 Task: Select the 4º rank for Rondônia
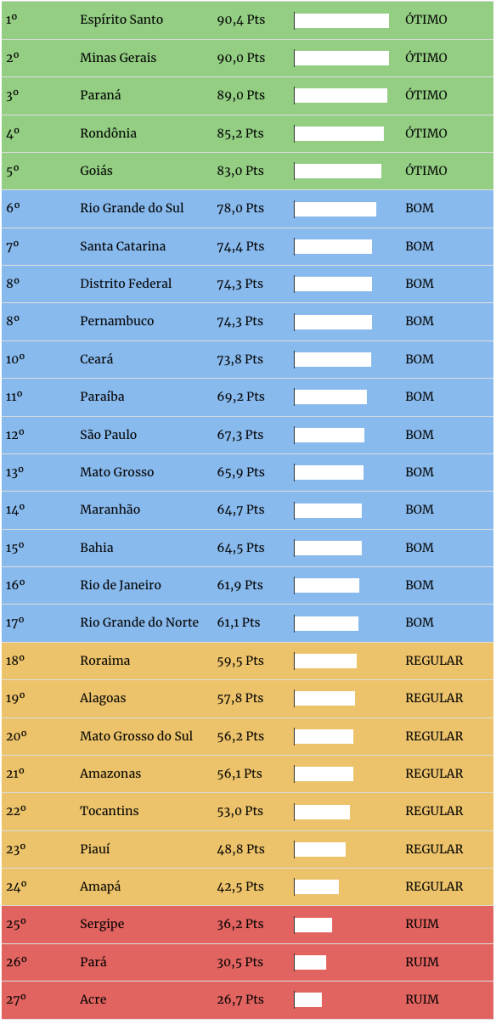click(12, 133)
